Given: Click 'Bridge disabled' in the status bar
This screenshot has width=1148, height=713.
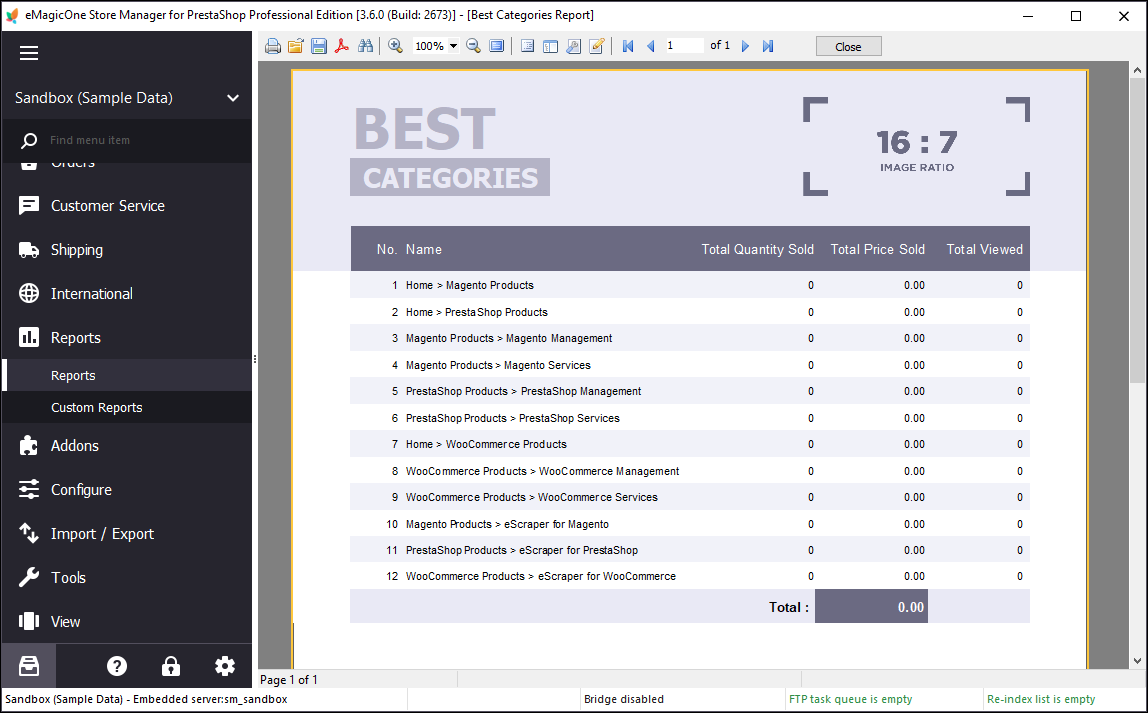Looking at the screenshot, I should coord(624,699).
